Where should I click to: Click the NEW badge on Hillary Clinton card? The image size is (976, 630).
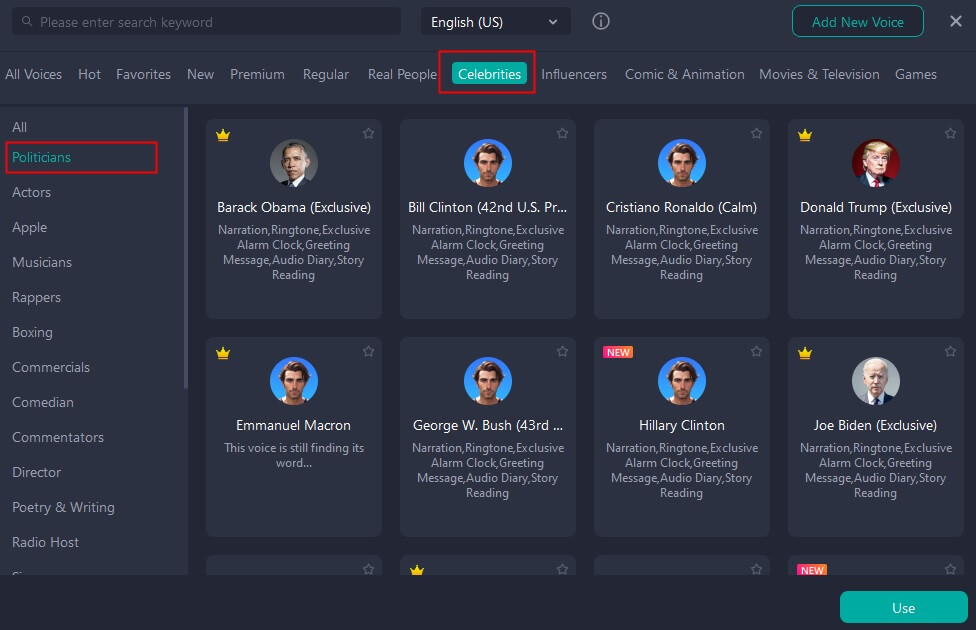click(x=618, y=352)
